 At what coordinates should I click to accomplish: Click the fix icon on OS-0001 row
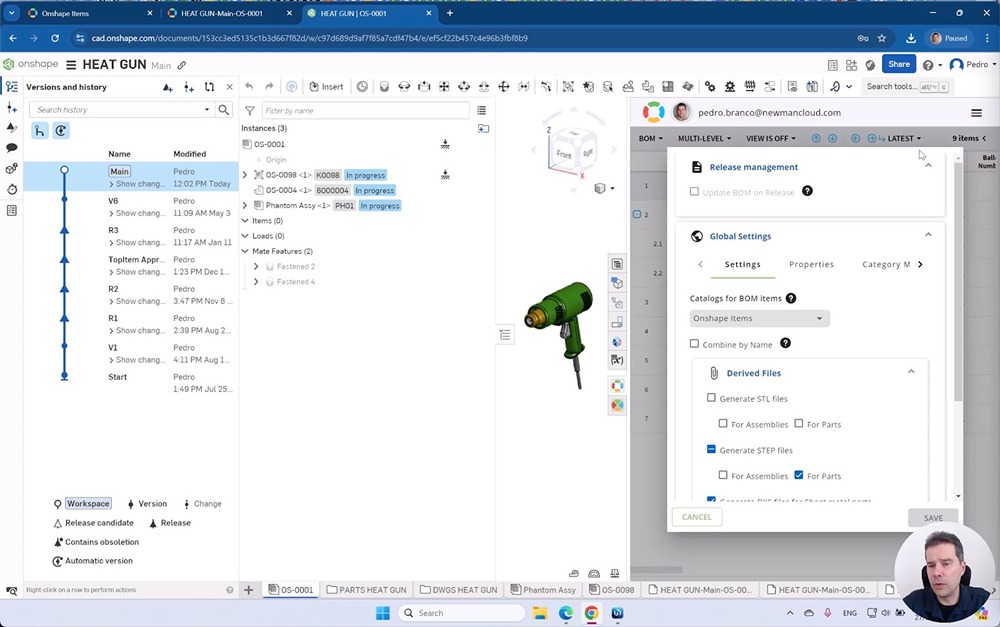[445, 144]
